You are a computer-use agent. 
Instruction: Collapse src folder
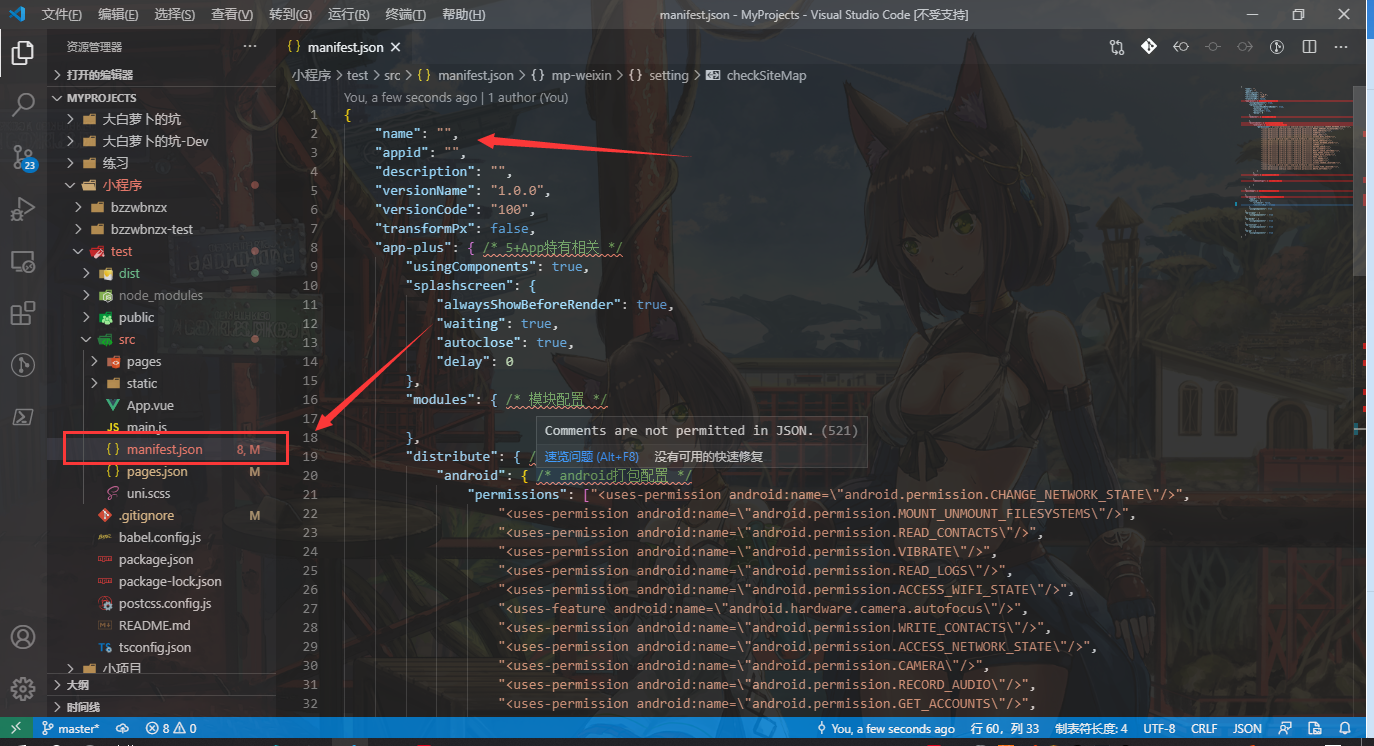pos(162,339)
